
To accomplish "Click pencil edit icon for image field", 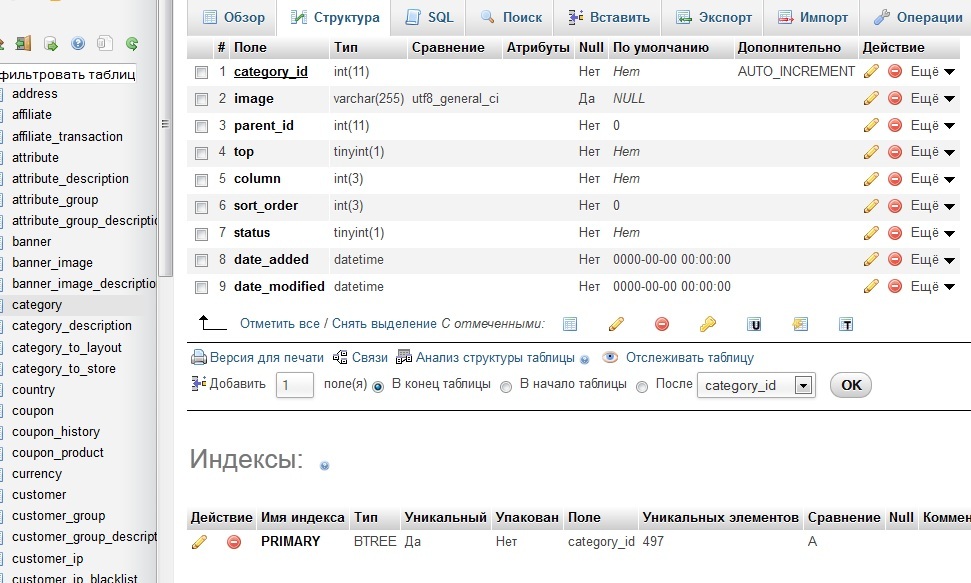I will point(871,98).
